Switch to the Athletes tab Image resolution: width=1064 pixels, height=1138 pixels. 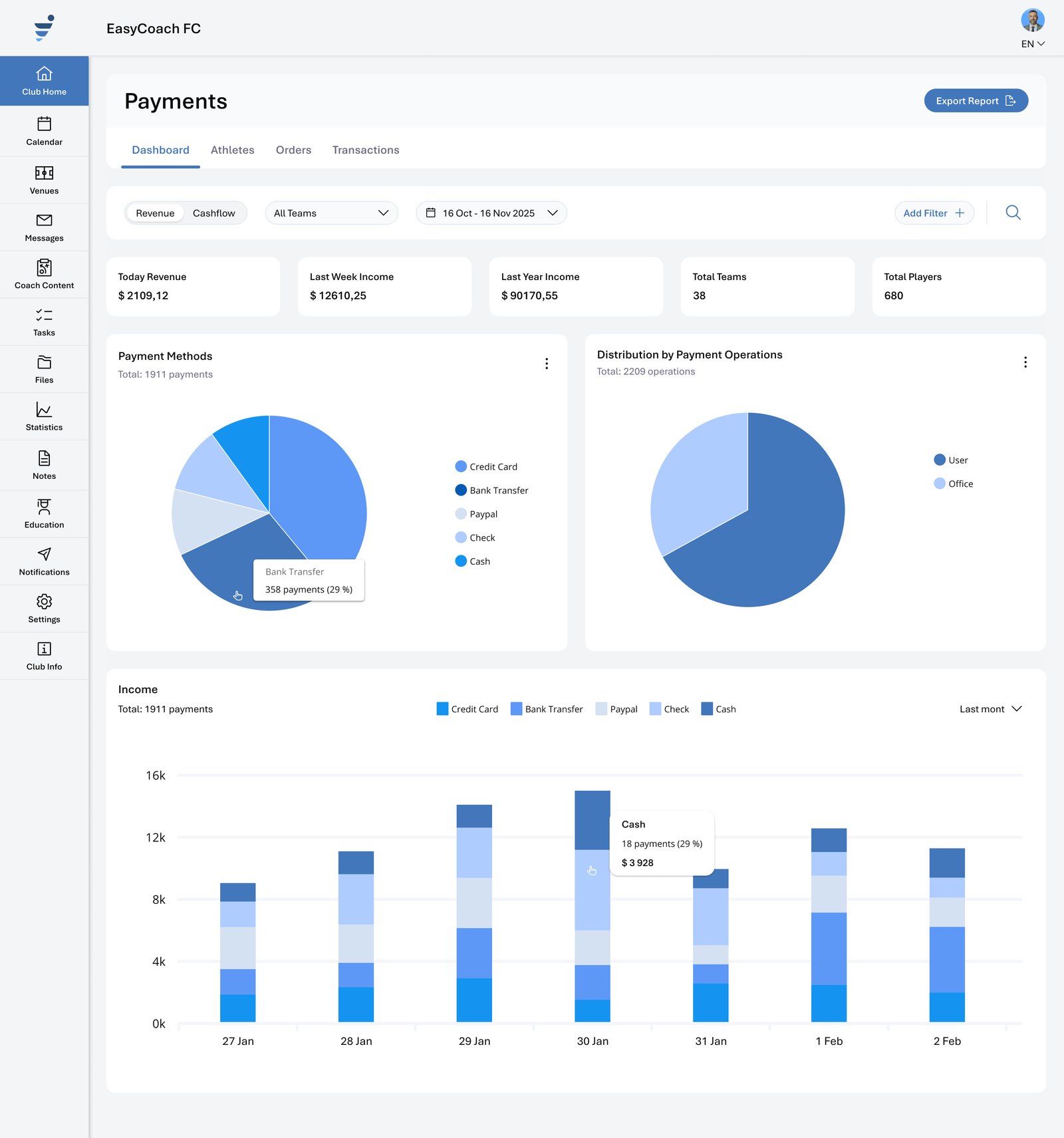pos(232,150)
